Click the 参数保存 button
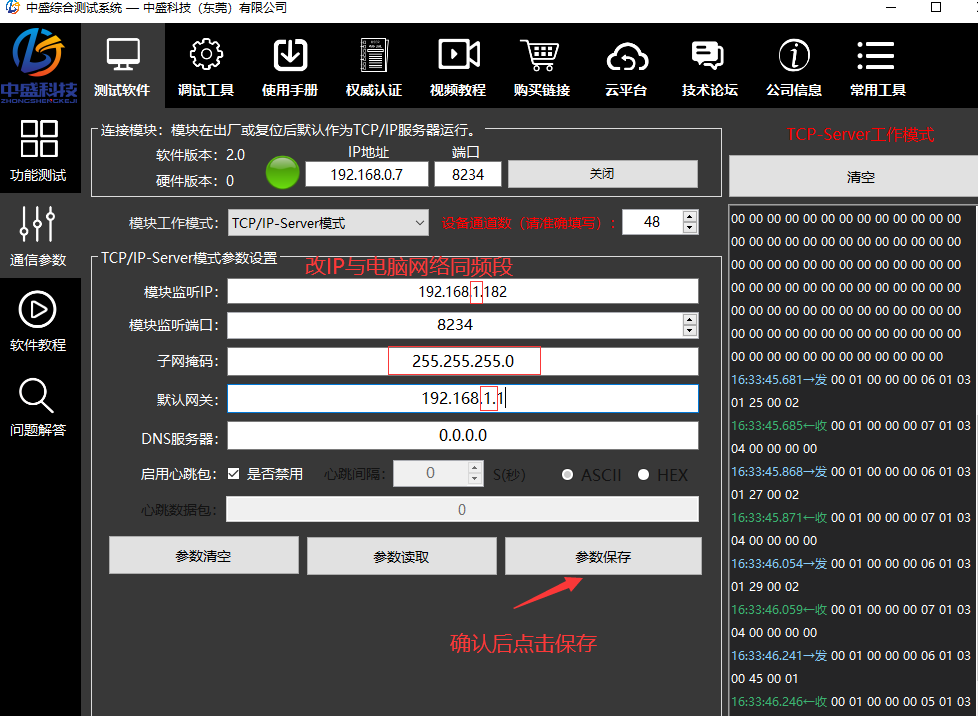This screenshot has width=978, height=716. coord(603,557)
